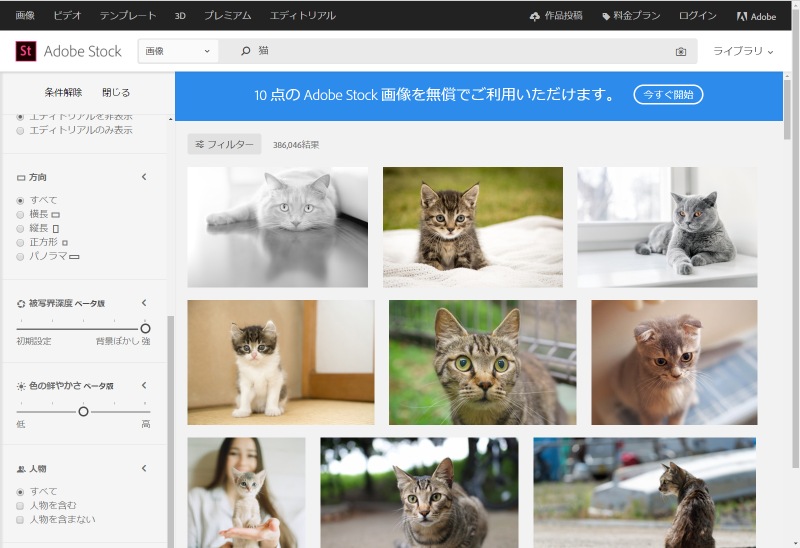800x548 pixels.
Task: Collapse the 人物 filter section
Action: coord(144,468)
